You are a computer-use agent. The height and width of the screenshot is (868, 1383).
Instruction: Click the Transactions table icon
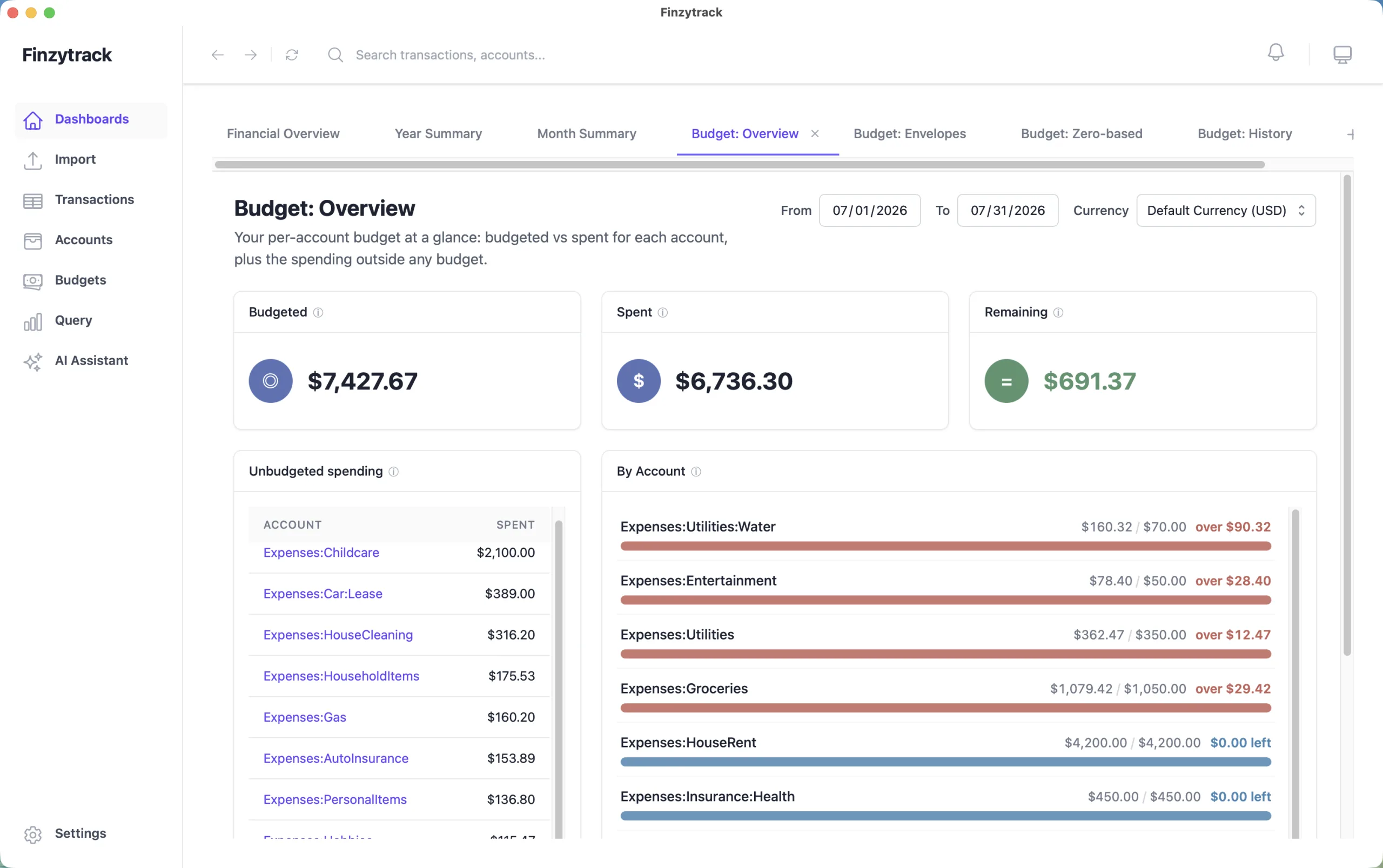33,200
